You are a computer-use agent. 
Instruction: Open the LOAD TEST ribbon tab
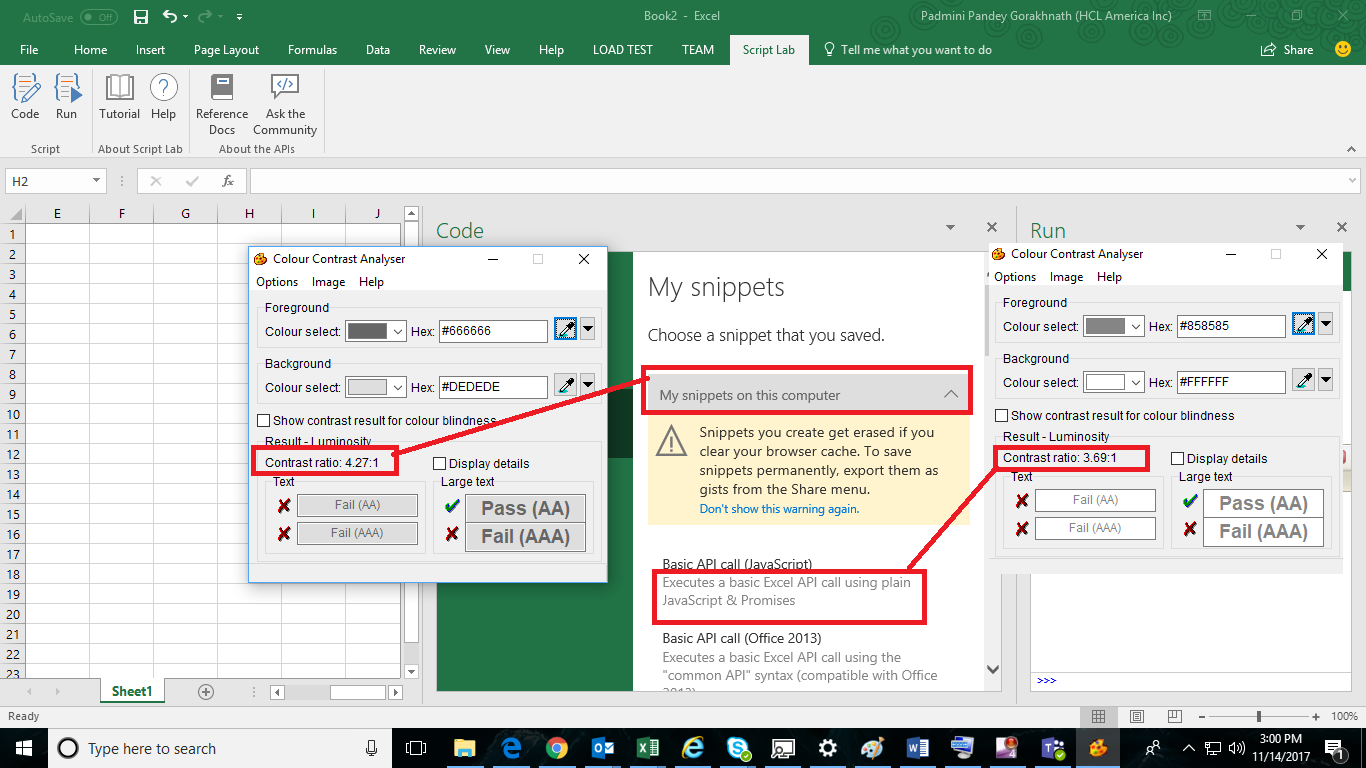point(623,49)
